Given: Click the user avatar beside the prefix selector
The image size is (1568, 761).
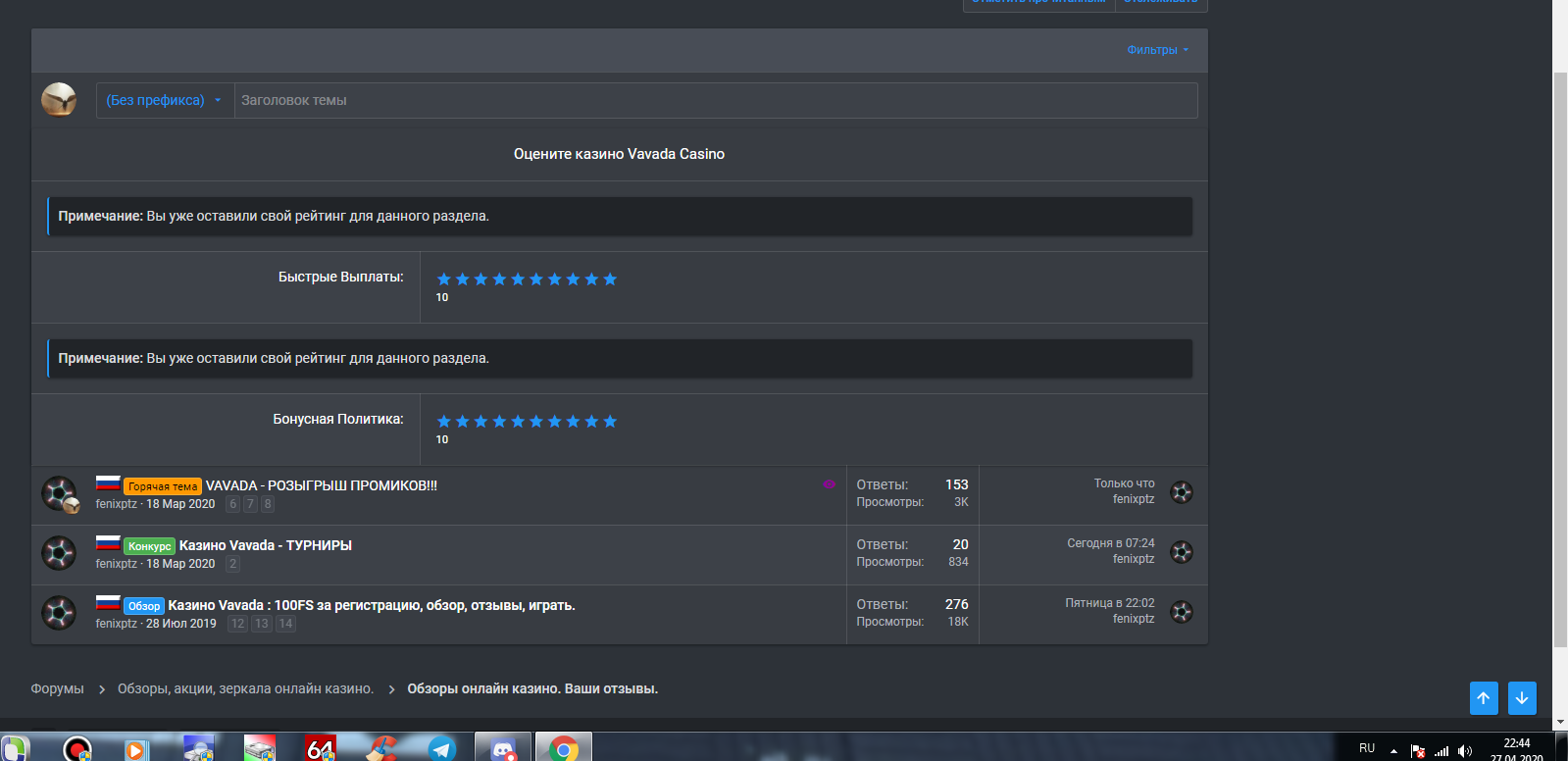Looking at the screenshot, I should pos(59,99).
